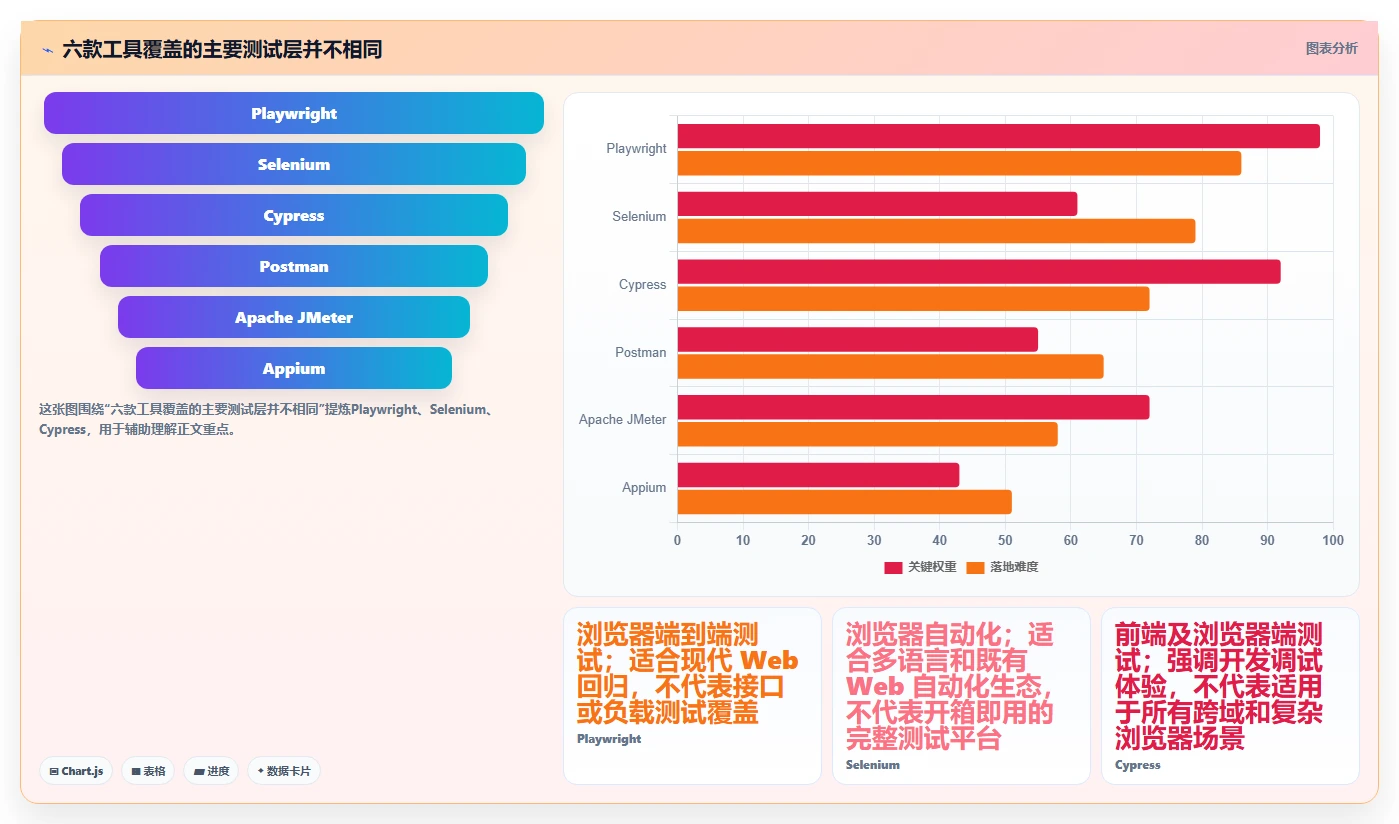Click the Apache JMeter y-axis label
This screenshot has height=824, width=1399.
point(622,419)
